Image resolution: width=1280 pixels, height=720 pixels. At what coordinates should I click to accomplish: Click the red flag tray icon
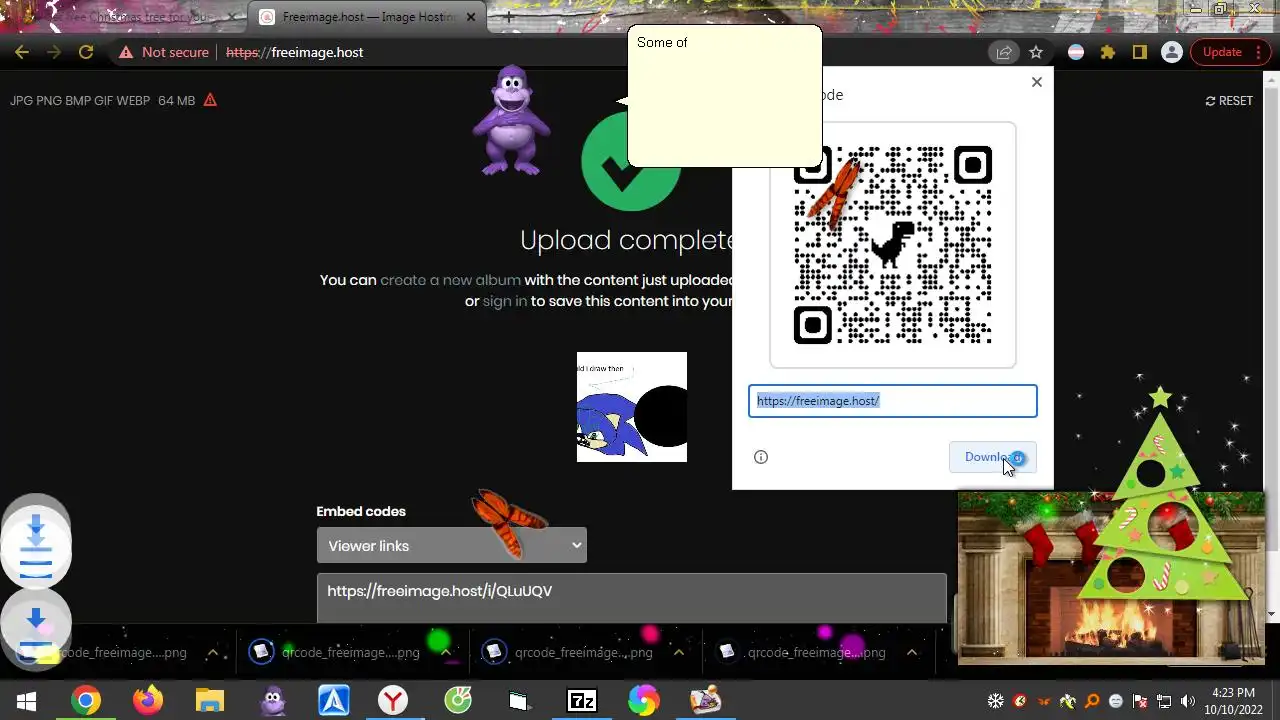(x=1140, y=701)
